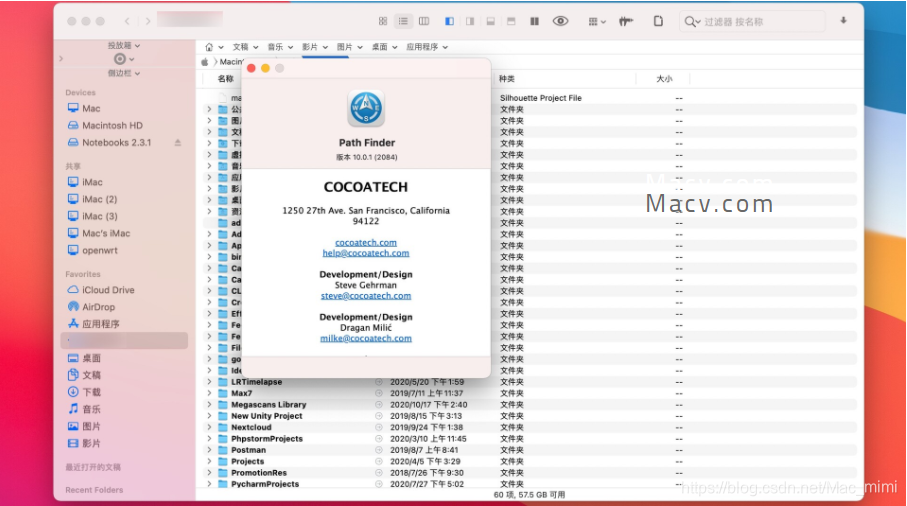The height and width of the screenshot is (506, 907).
Task: Click the caliper size tool icon
Action: (626, 21)
